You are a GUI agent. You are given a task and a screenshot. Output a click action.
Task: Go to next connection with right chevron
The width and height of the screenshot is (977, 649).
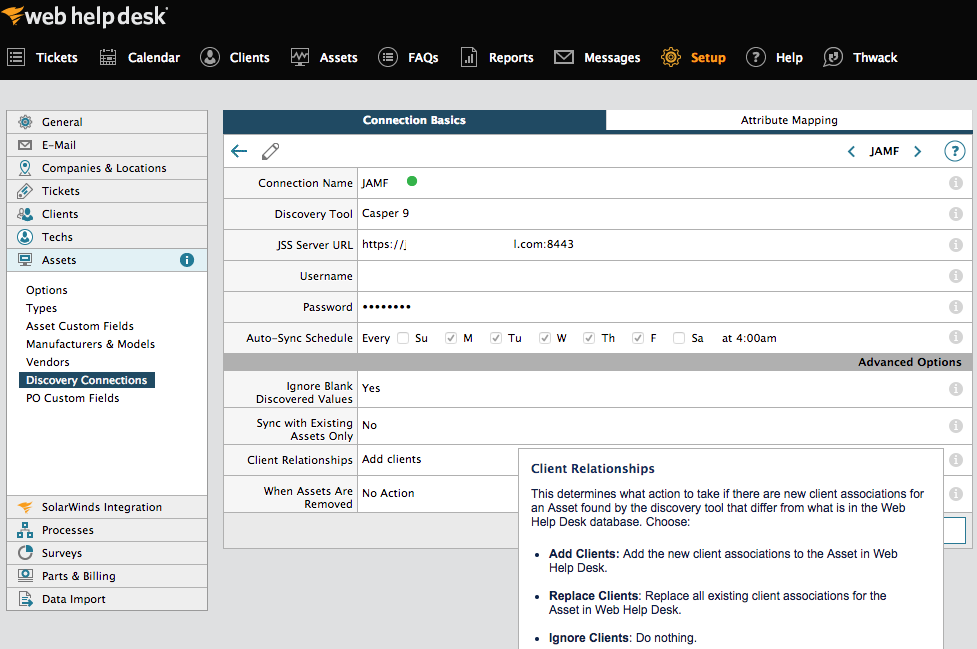tap(917, 151)
